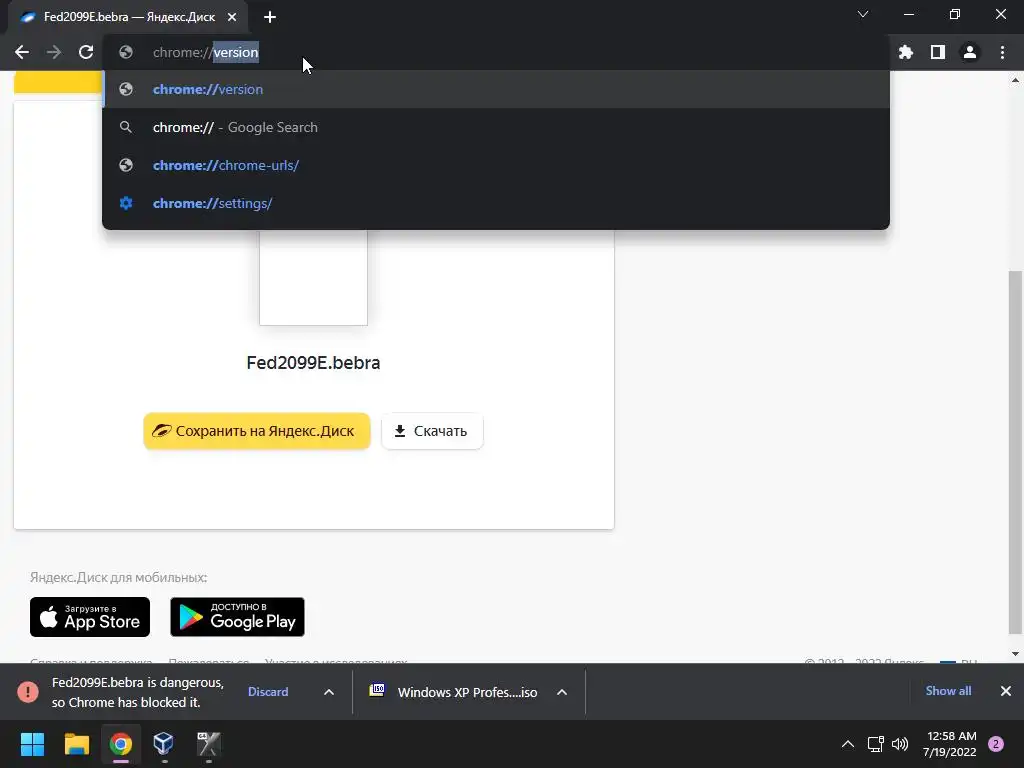Click the red dangerous download warning icon
The height and width of the screenshot is (768, 1024).
(28, 692)
